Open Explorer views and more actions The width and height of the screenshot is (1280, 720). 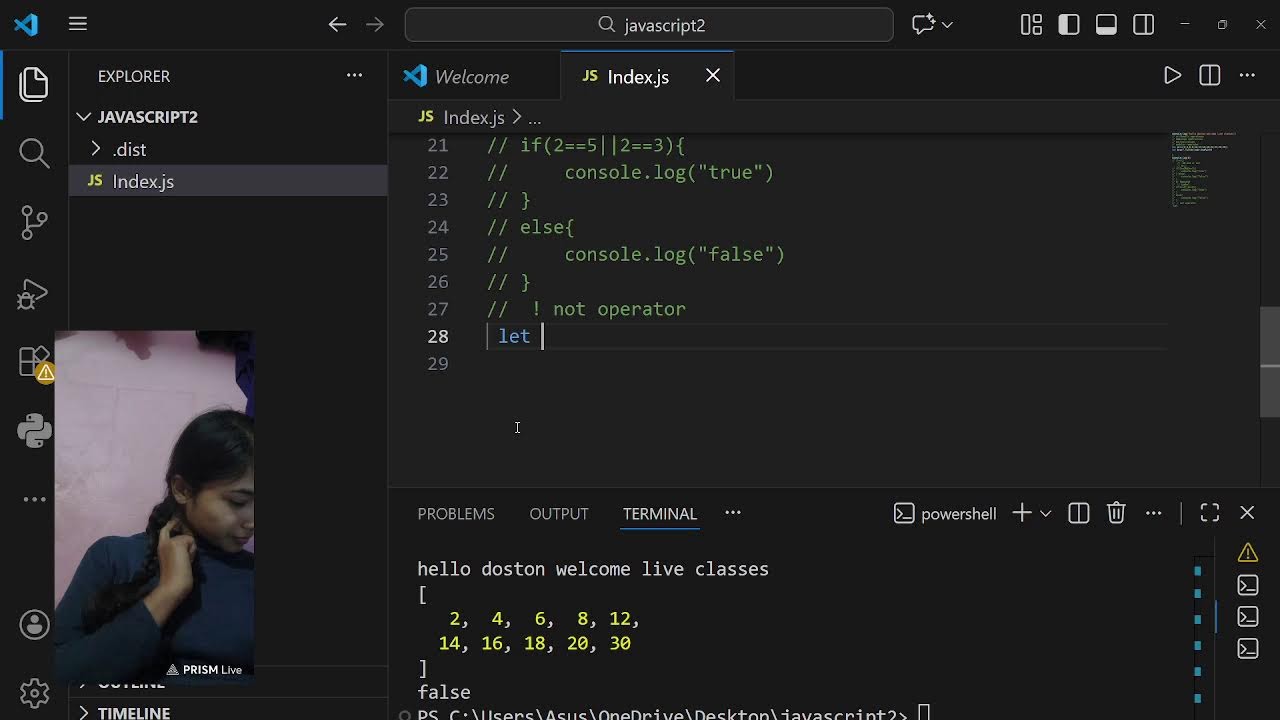tap(354, 76)
